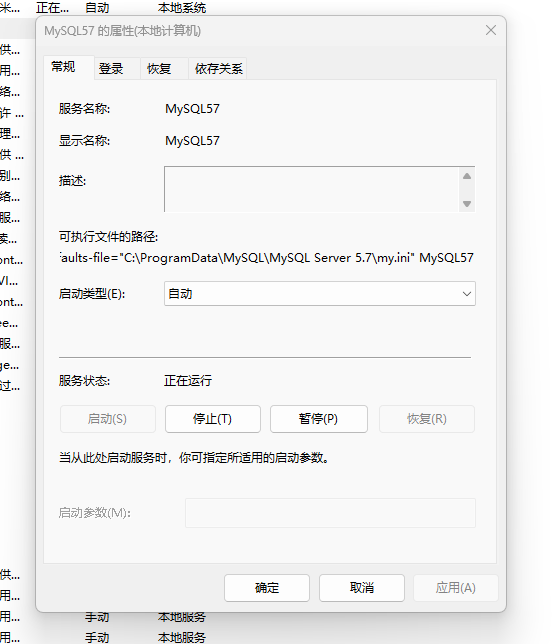Click the 服务名称 value MySQL57

192,109
